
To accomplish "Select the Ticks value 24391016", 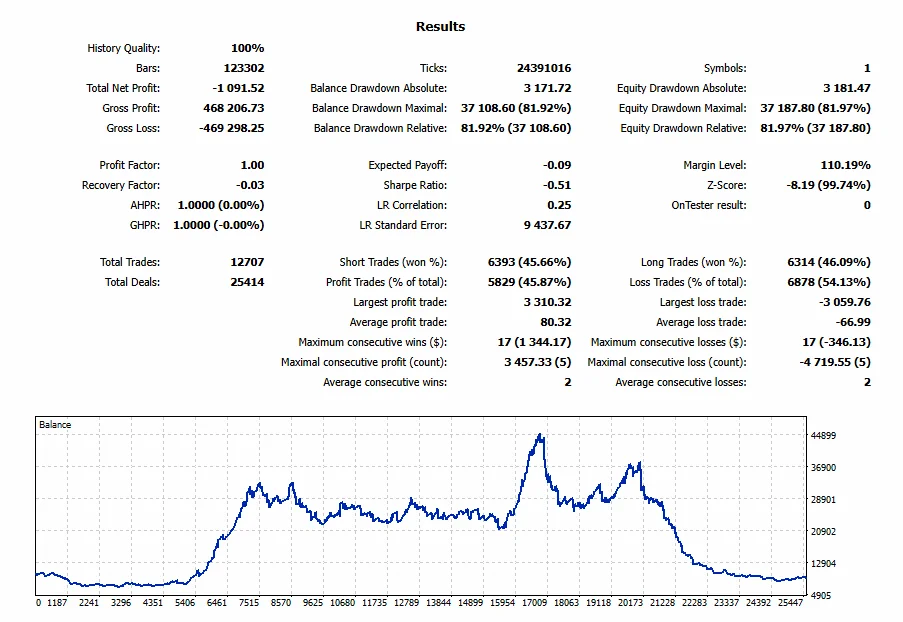I will click(x=544, y=68).
